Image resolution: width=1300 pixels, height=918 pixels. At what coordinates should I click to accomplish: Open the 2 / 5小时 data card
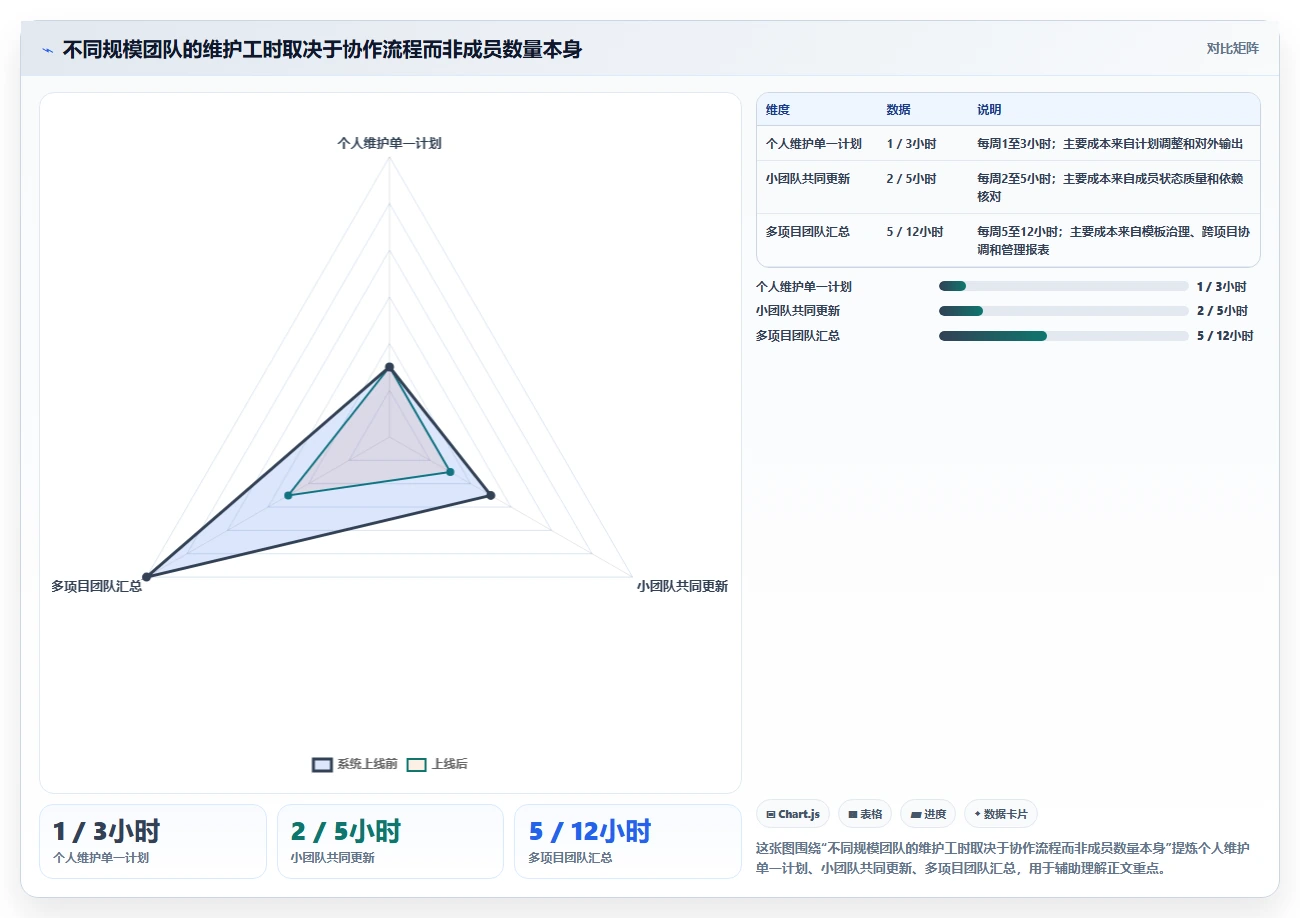[390, 841]
